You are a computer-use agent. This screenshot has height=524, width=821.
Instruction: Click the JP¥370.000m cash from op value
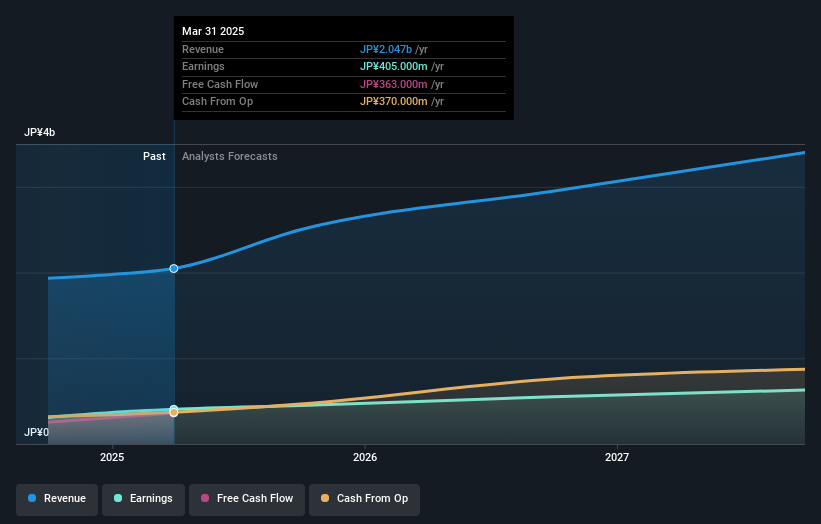[394, 102]
